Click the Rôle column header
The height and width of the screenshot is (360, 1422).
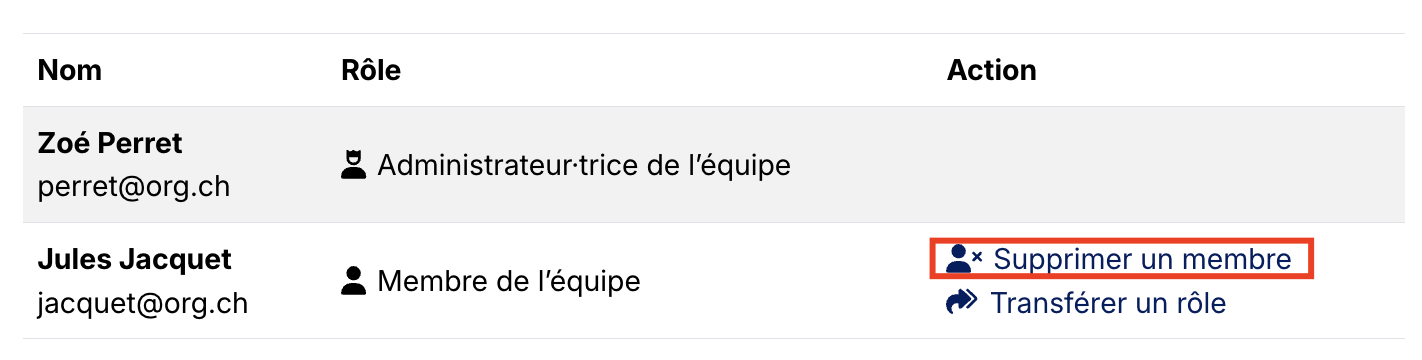[x=371, y=70]
